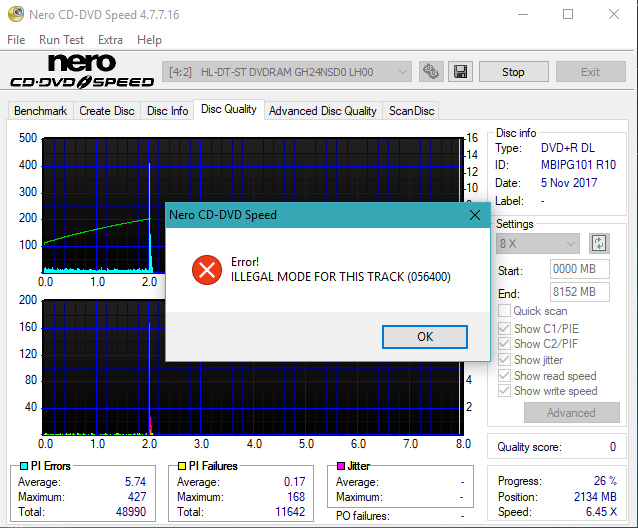638x528 pixels.
Task: Expand the drive selection dropdown
Action: tap(402, 72)
